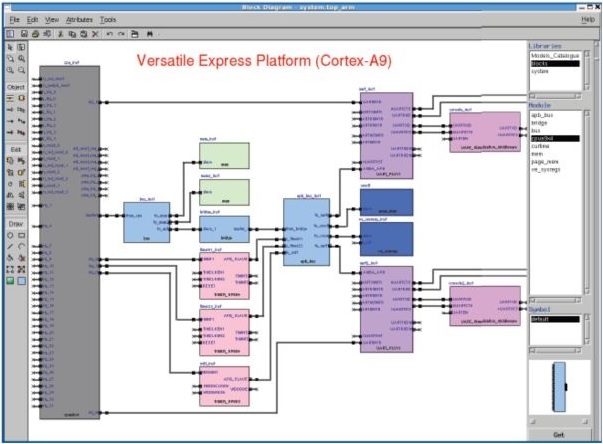Click the Save diskette toolbar icon
The height and width of the screenshot is (444, 603).
click(x=24, y=34)
